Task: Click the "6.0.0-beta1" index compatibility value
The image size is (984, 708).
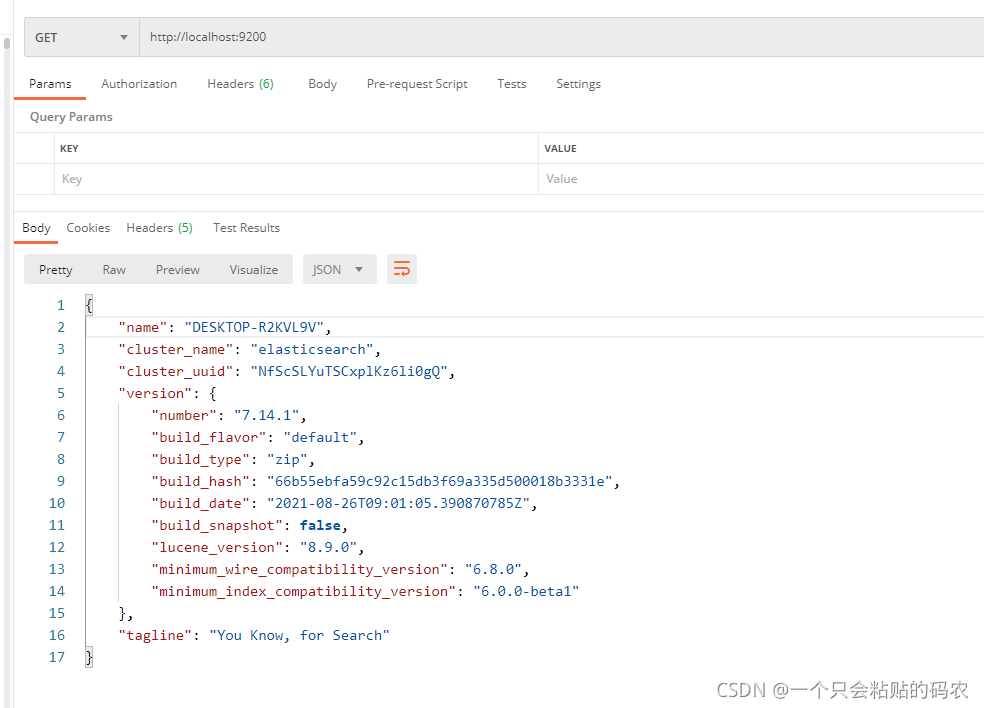Action: click(526, 591)
